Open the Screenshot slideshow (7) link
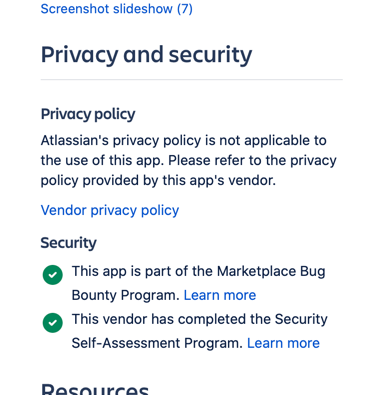 tap(117, 9)
